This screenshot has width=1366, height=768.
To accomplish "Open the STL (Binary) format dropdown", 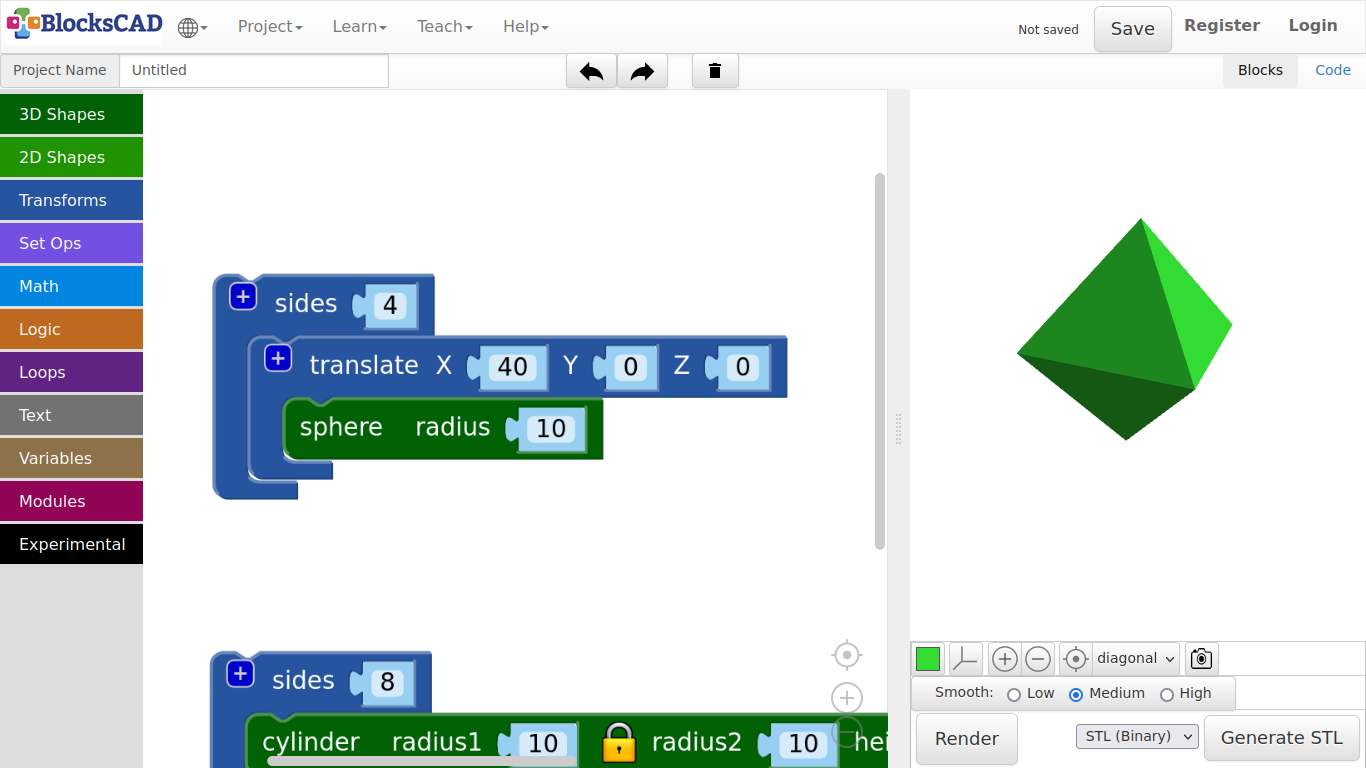I will click(1137, 737).
